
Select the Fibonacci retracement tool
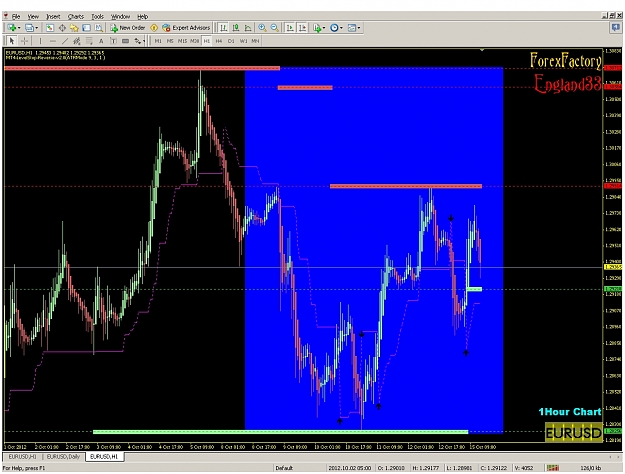(89, 41)
